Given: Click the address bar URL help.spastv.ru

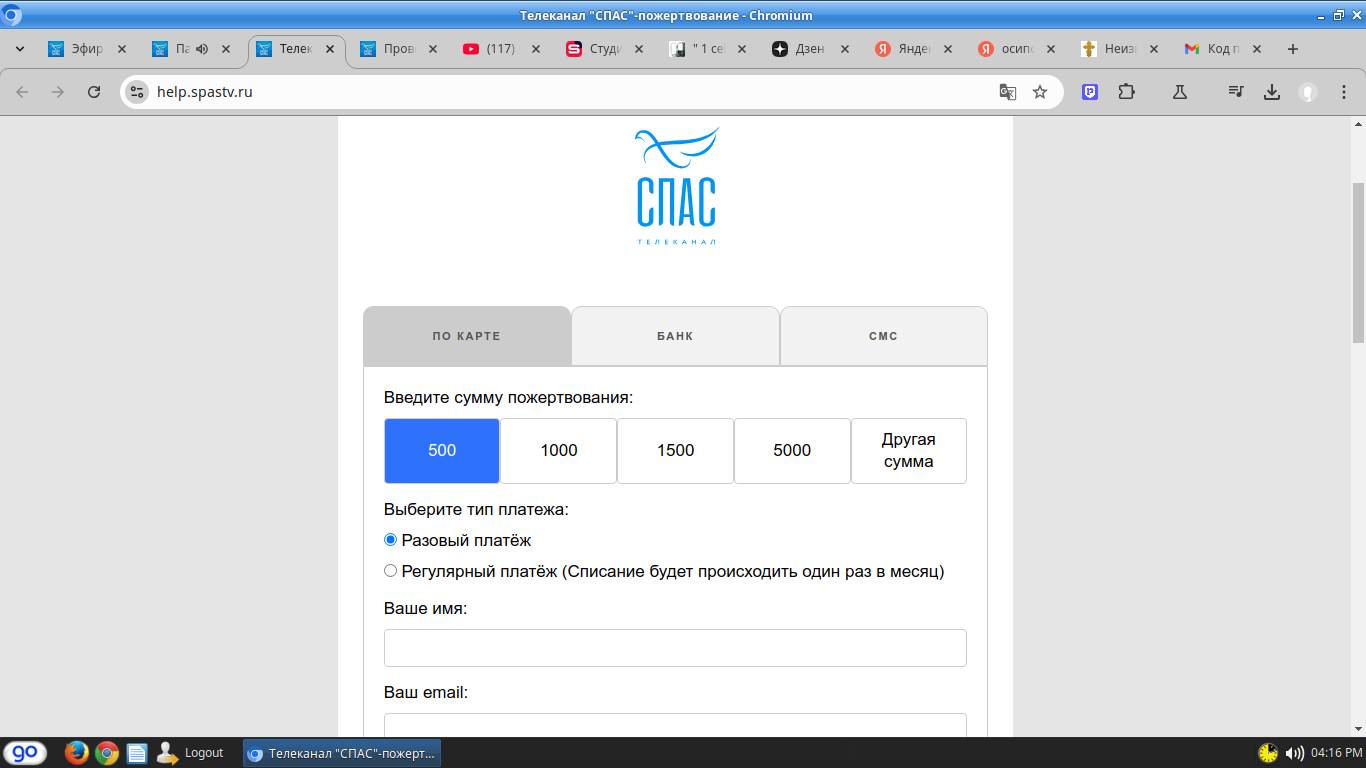Looking at the screenshot, I should tap(204, 92).
